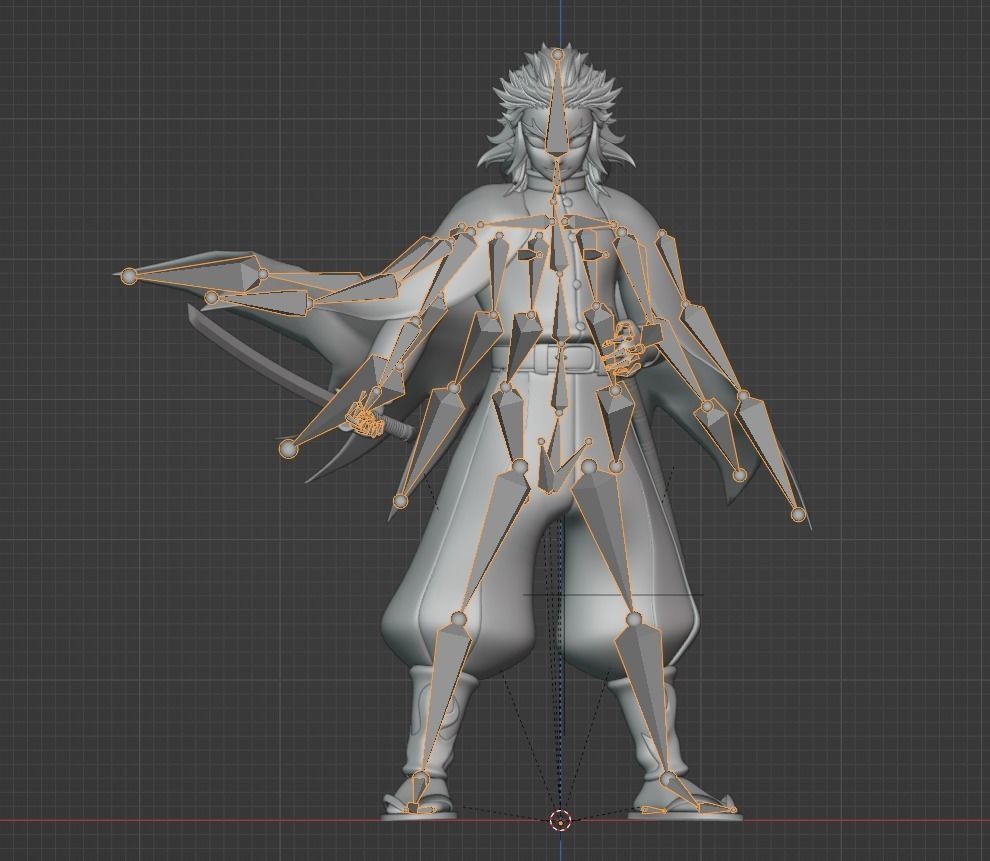Select the spine bone running through the belt buckle
The height and width of the screenshot is (861, 990).
(560, 377)
